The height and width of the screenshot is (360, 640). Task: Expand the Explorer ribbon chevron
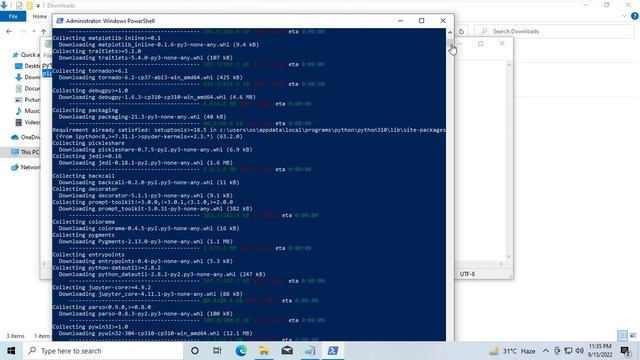(624, 16)
